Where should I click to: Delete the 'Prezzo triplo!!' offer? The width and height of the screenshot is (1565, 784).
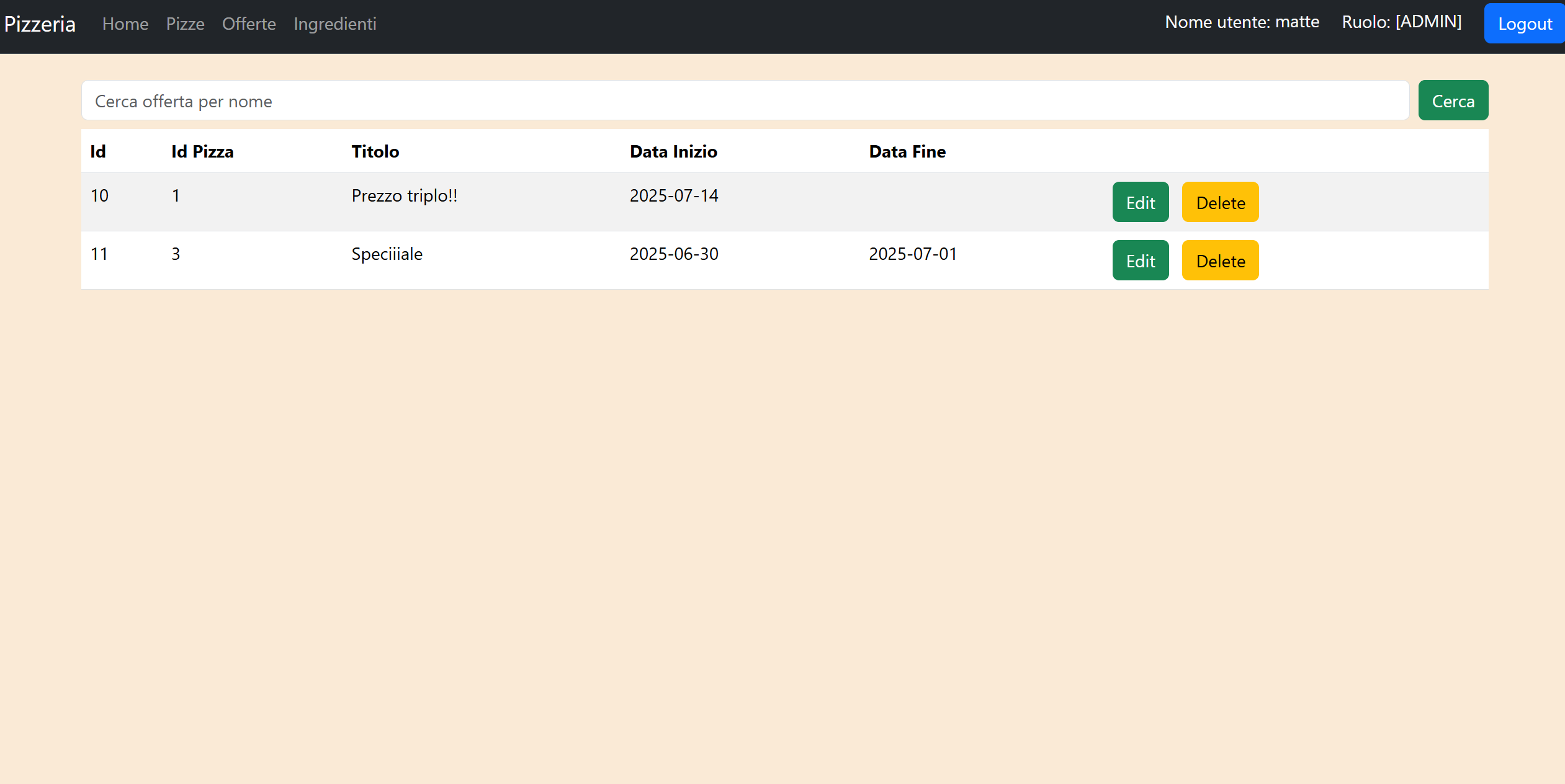1219,202
